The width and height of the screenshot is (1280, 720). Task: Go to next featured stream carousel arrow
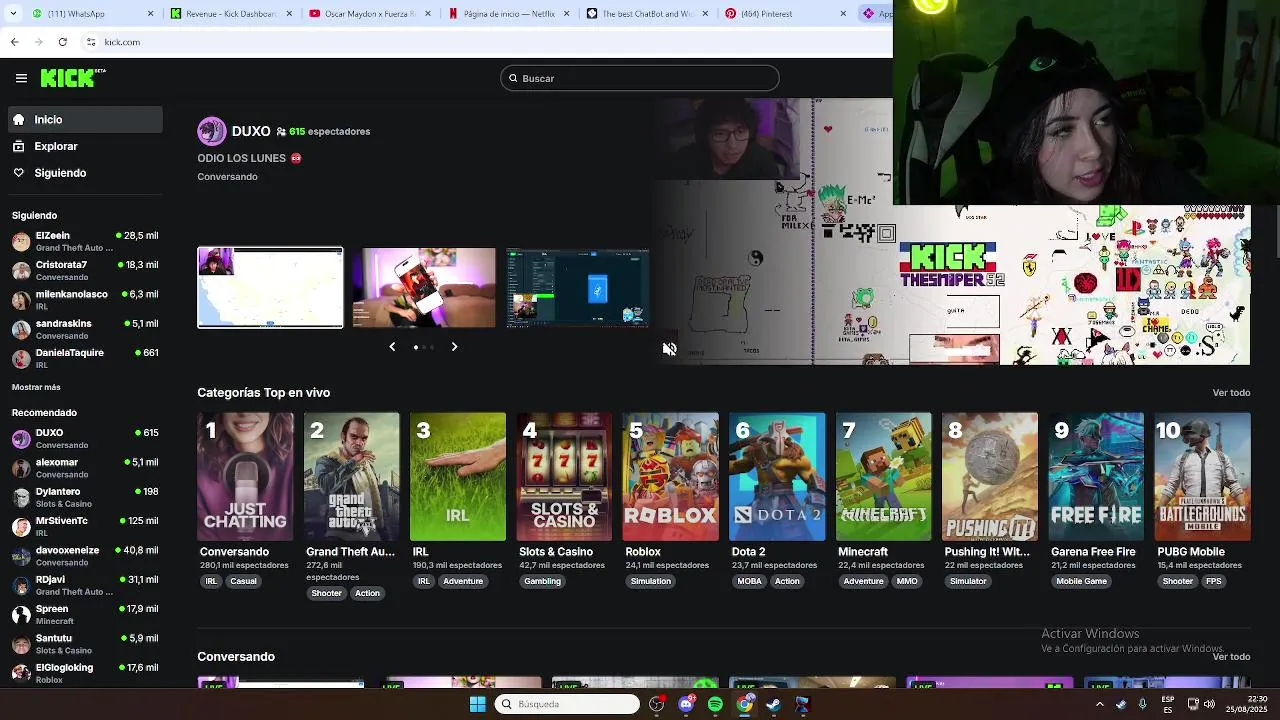[x=454, y=347]
